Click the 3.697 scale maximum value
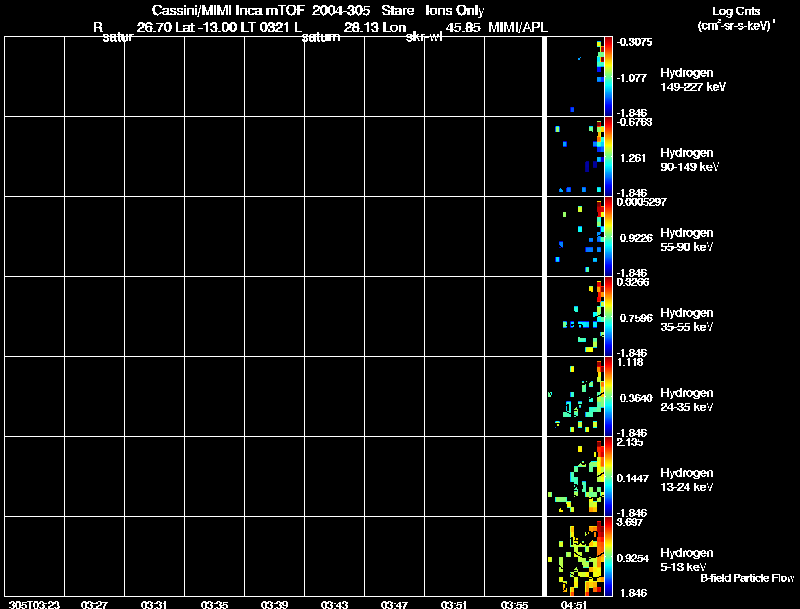This screenshot has width=800, height=609. [x=630, y=522]
